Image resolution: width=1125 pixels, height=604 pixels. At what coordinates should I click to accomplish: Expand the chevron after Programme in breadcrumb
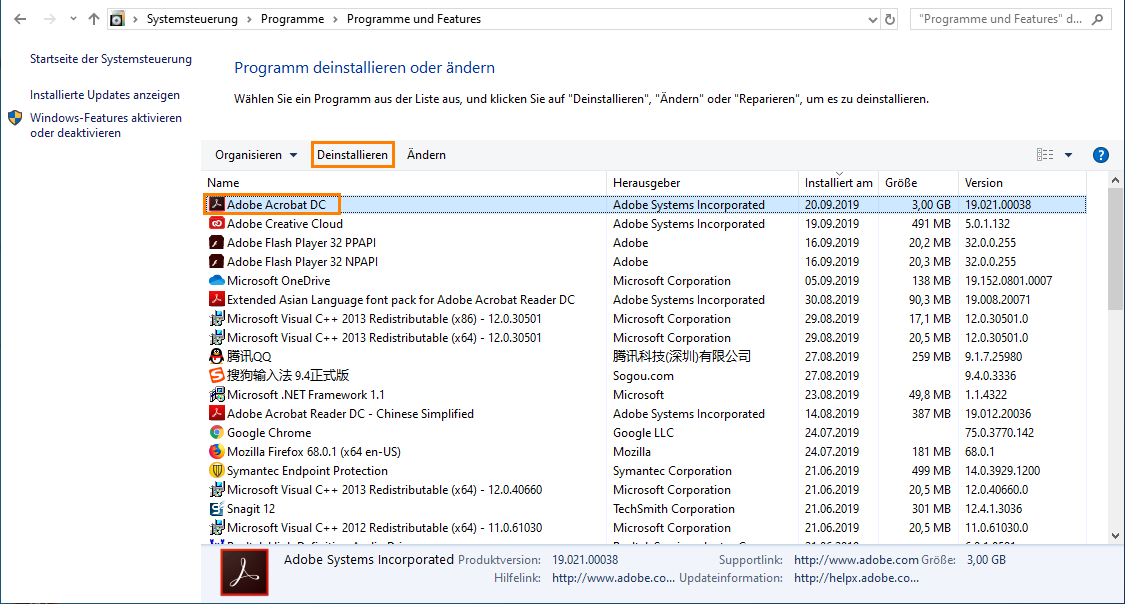click(x=335, y=19)
